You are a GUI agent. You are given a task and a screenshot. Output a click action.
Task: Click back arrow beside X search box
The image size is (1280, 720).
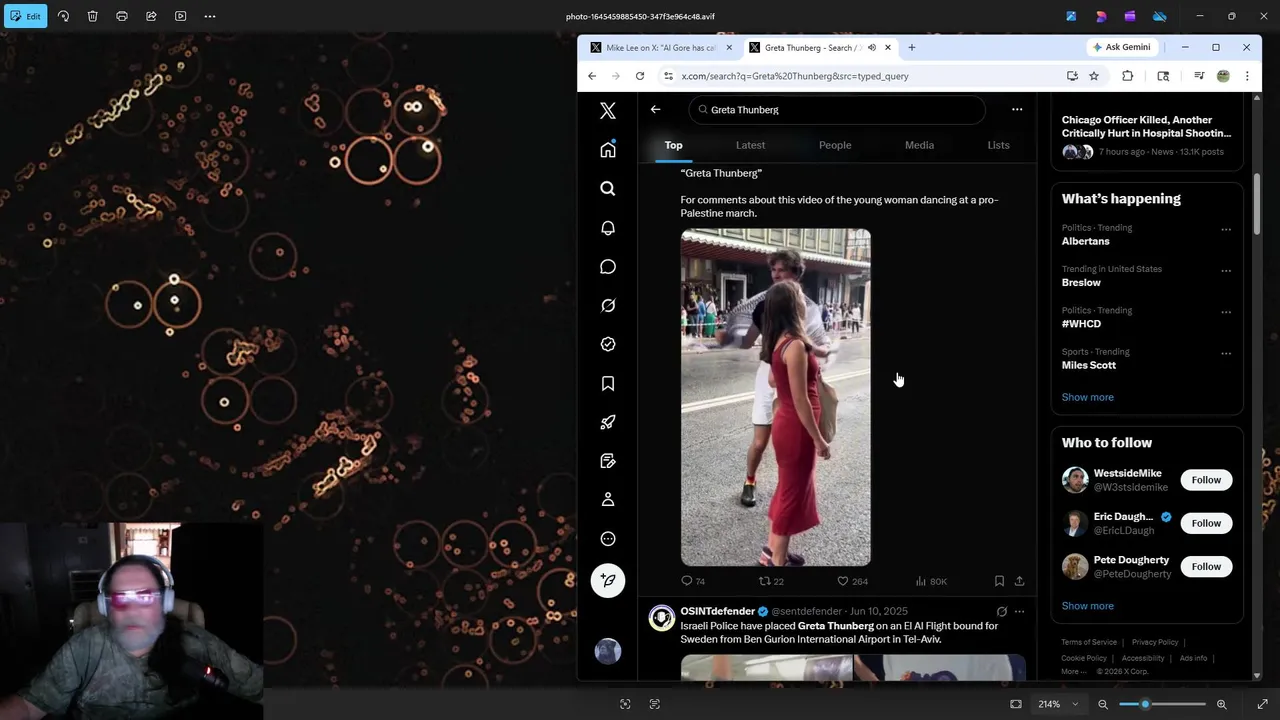click(x=655, y=110)
